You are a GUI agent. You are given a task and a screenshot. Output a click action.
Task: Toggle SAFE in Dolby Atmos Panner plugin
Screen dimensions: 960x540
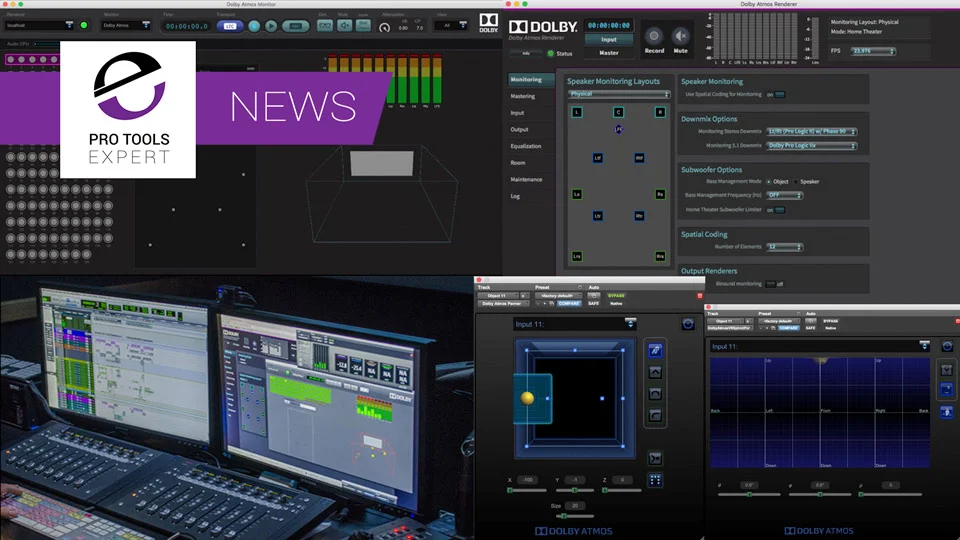pos(594,304)
